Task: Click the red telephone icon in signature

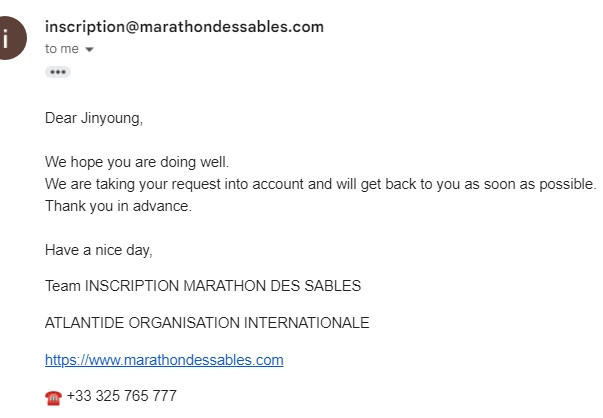Action: pos(53,397)
